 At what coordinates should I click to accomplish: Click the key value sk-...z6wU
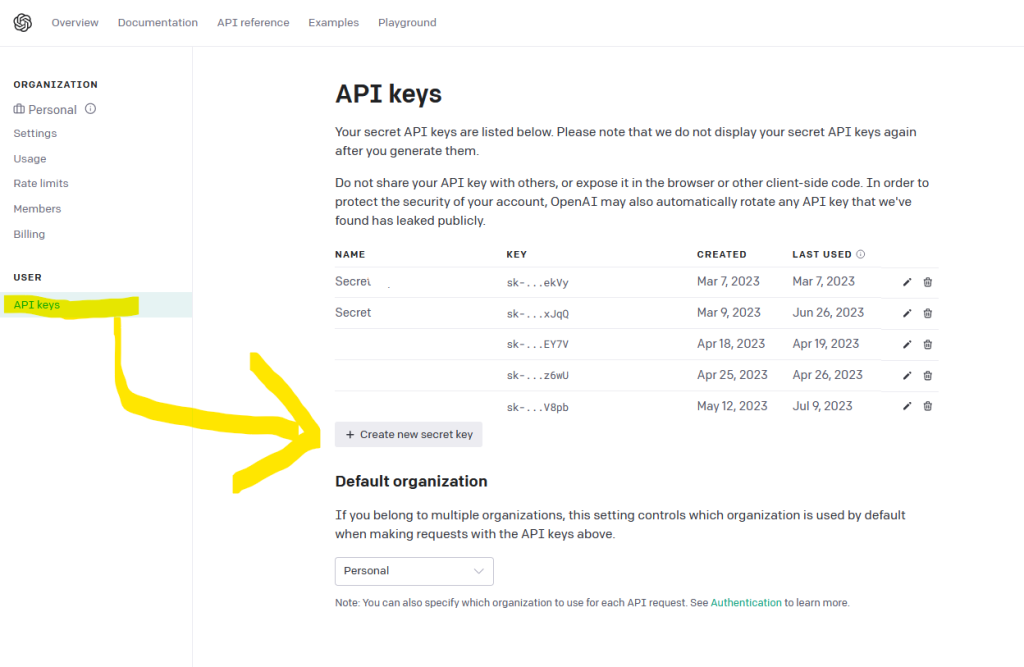coord(537,376)
